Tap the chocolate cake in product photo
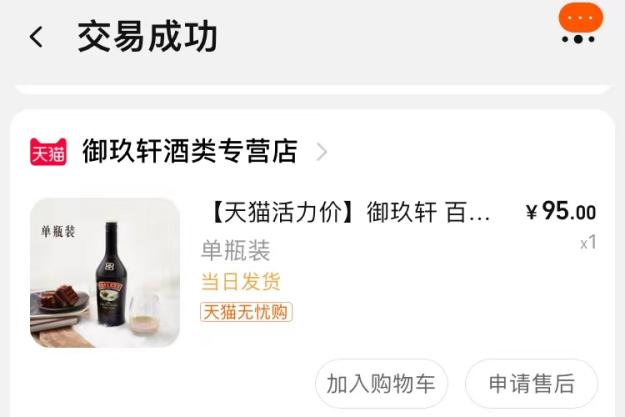Image resolution: width=625 pixels, height=417 pixels. [61, 296]
